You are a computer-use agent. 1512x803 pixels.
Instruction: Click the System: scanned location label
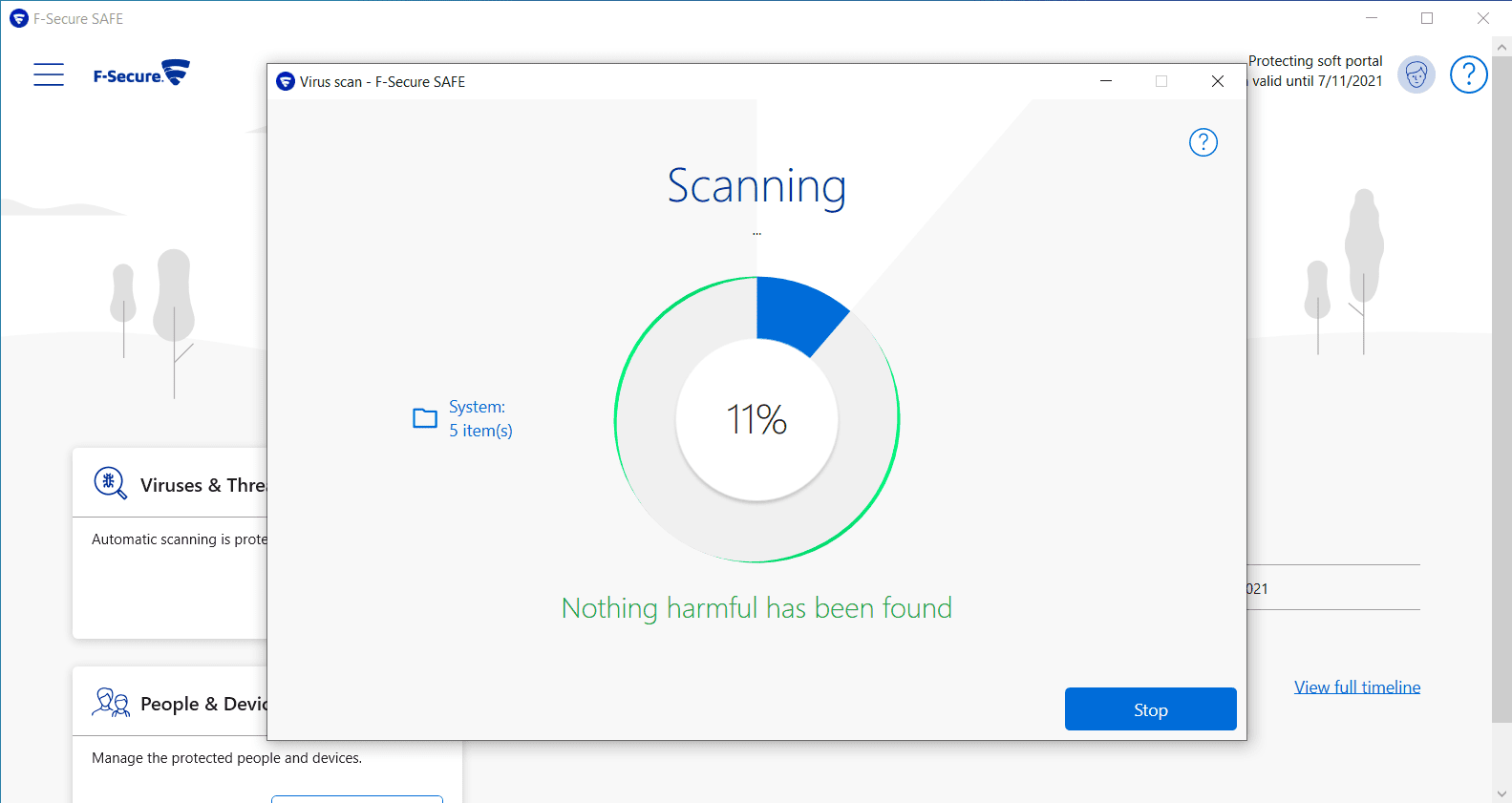pos(478,407)
